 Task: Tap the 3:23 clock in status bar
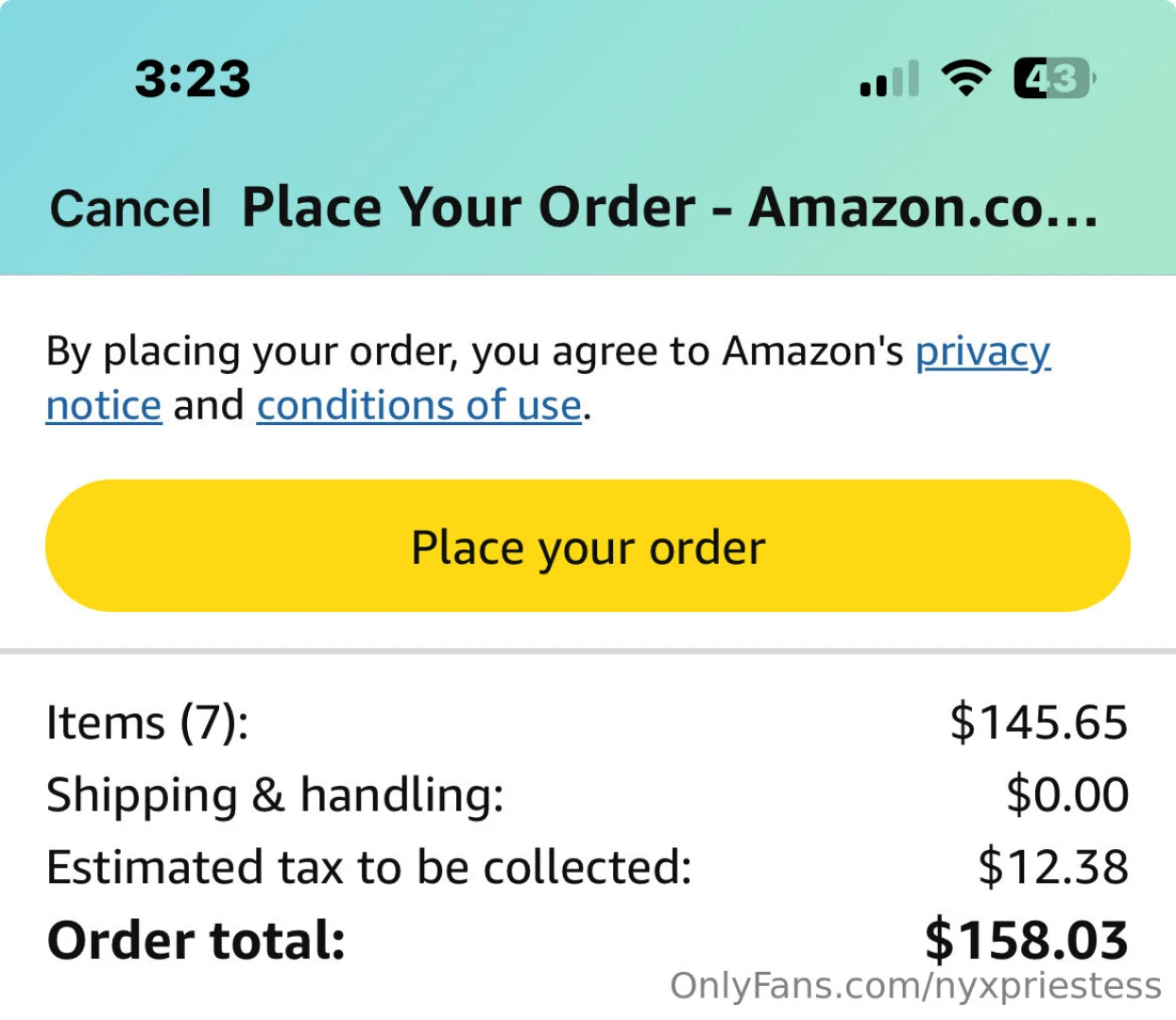[x=193, y=78]
